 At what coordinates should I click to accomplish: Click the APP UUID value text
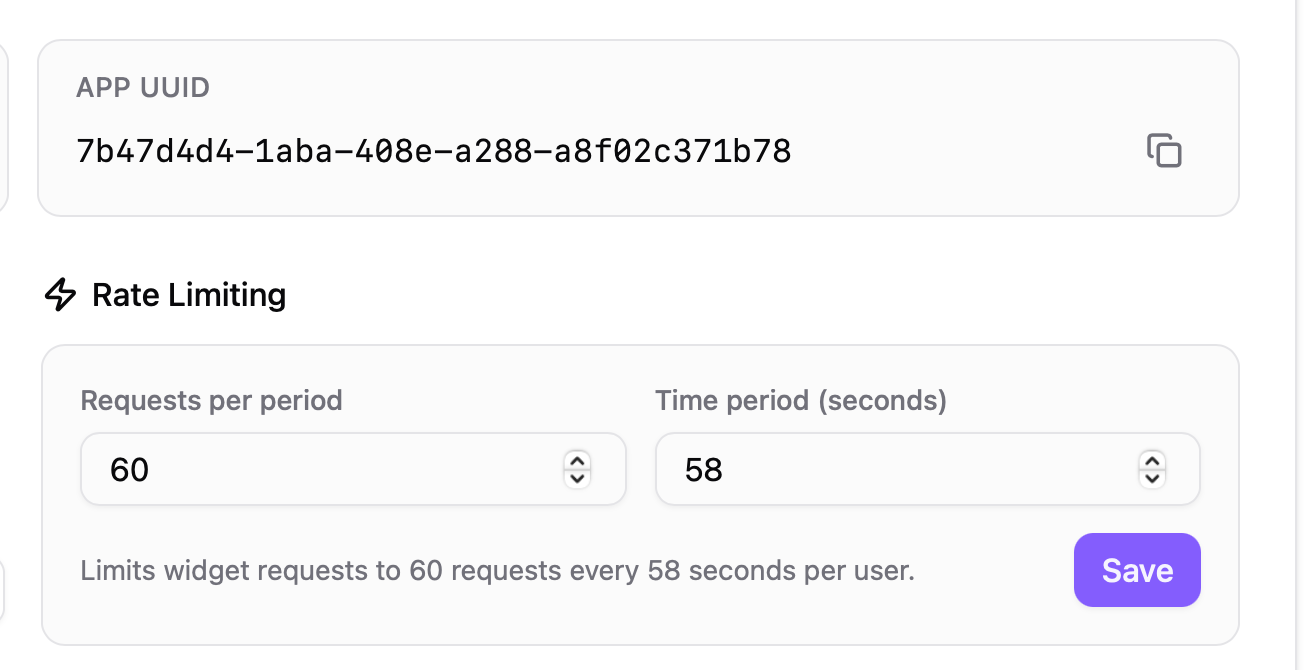433,150
